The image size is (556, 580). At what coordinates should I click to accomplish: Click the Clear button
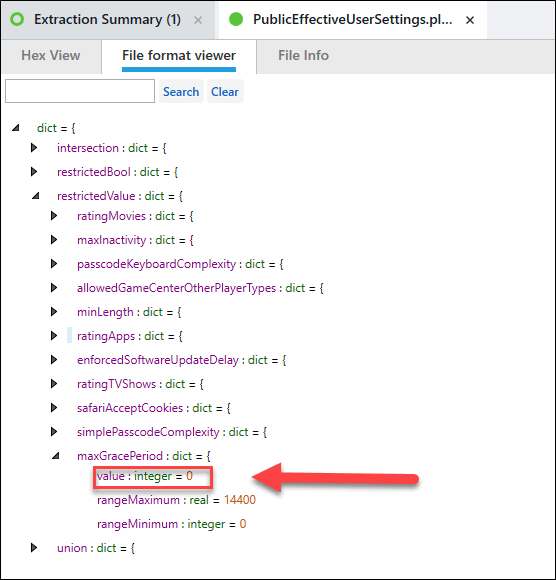225,91
